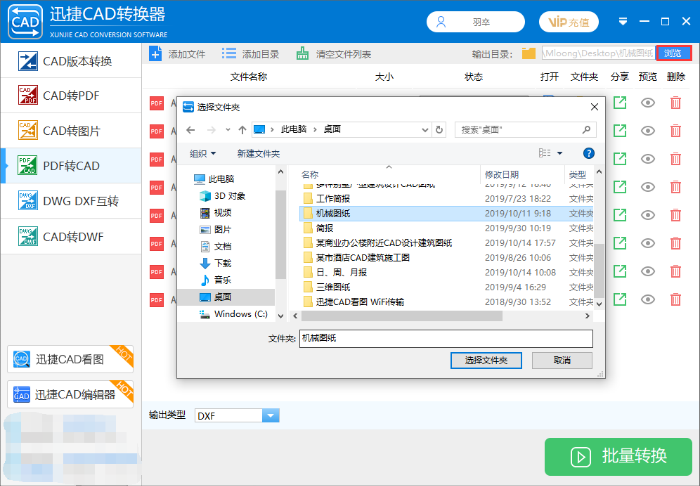Toggle the preview eye icon in the sixth row
This screenshot has width=700, height=486.
click(x=648, y=243)
